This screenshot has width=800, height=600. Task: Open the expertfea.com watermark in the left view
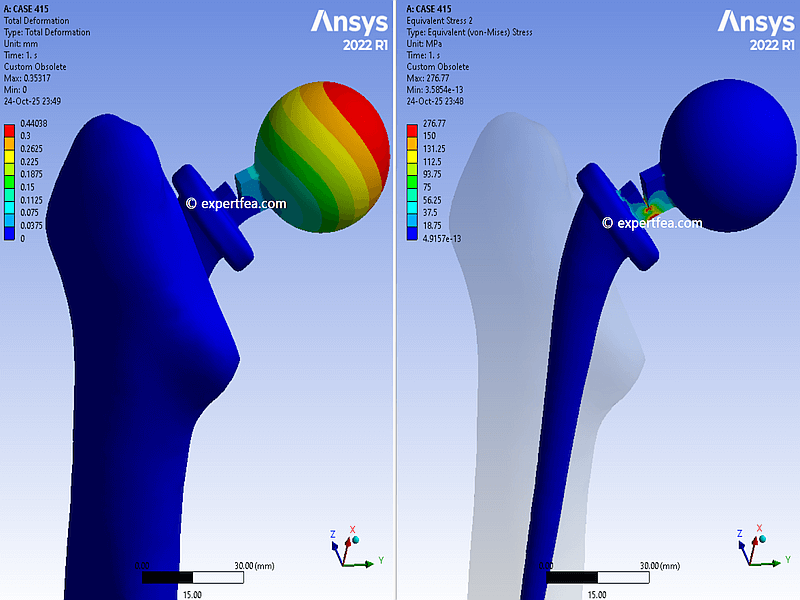pos(236,203)
